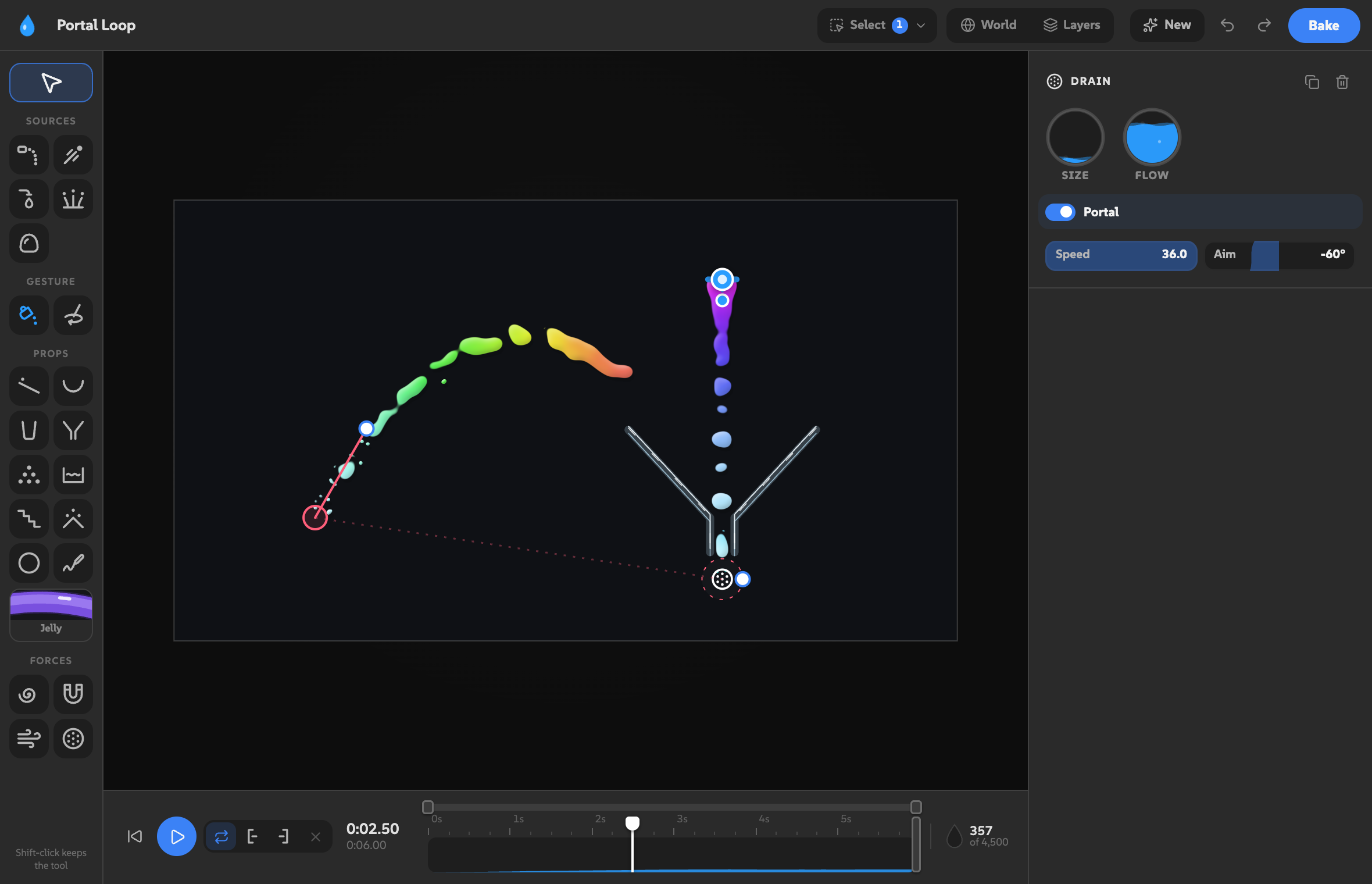The image size is (1372, 884).
Task: Add a straight line prop
Action: coord(29,386)
